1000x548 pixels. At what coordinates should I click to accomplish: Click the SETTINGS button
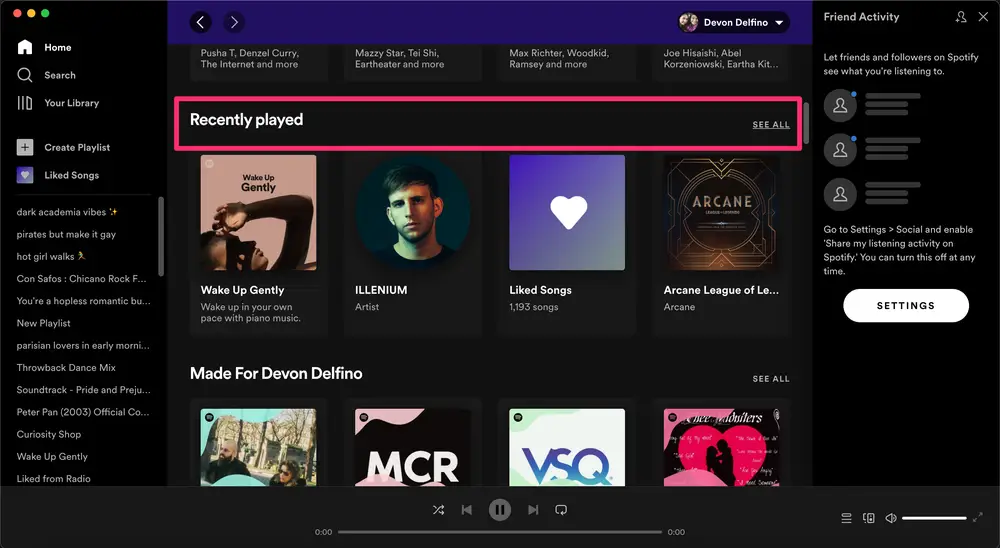pos(906,306)
